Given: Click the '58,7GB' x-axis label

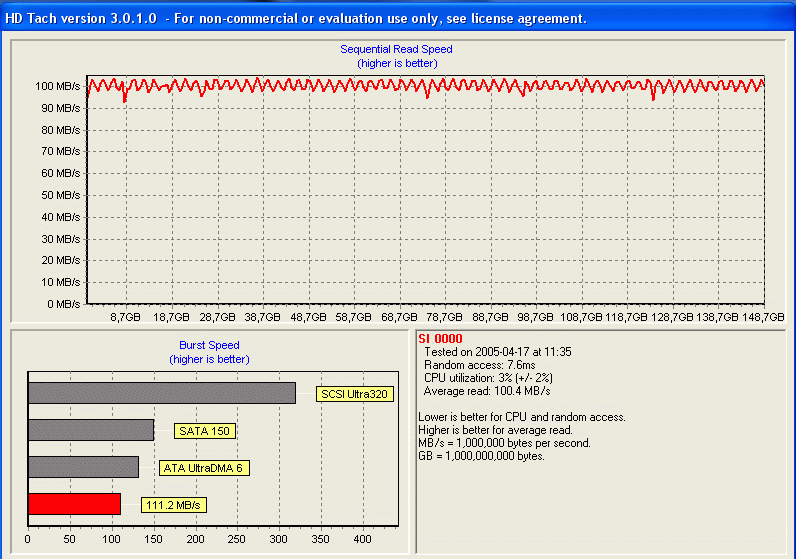Looking at the screenshot, I should pyautogui.click(x=353, y=317).
